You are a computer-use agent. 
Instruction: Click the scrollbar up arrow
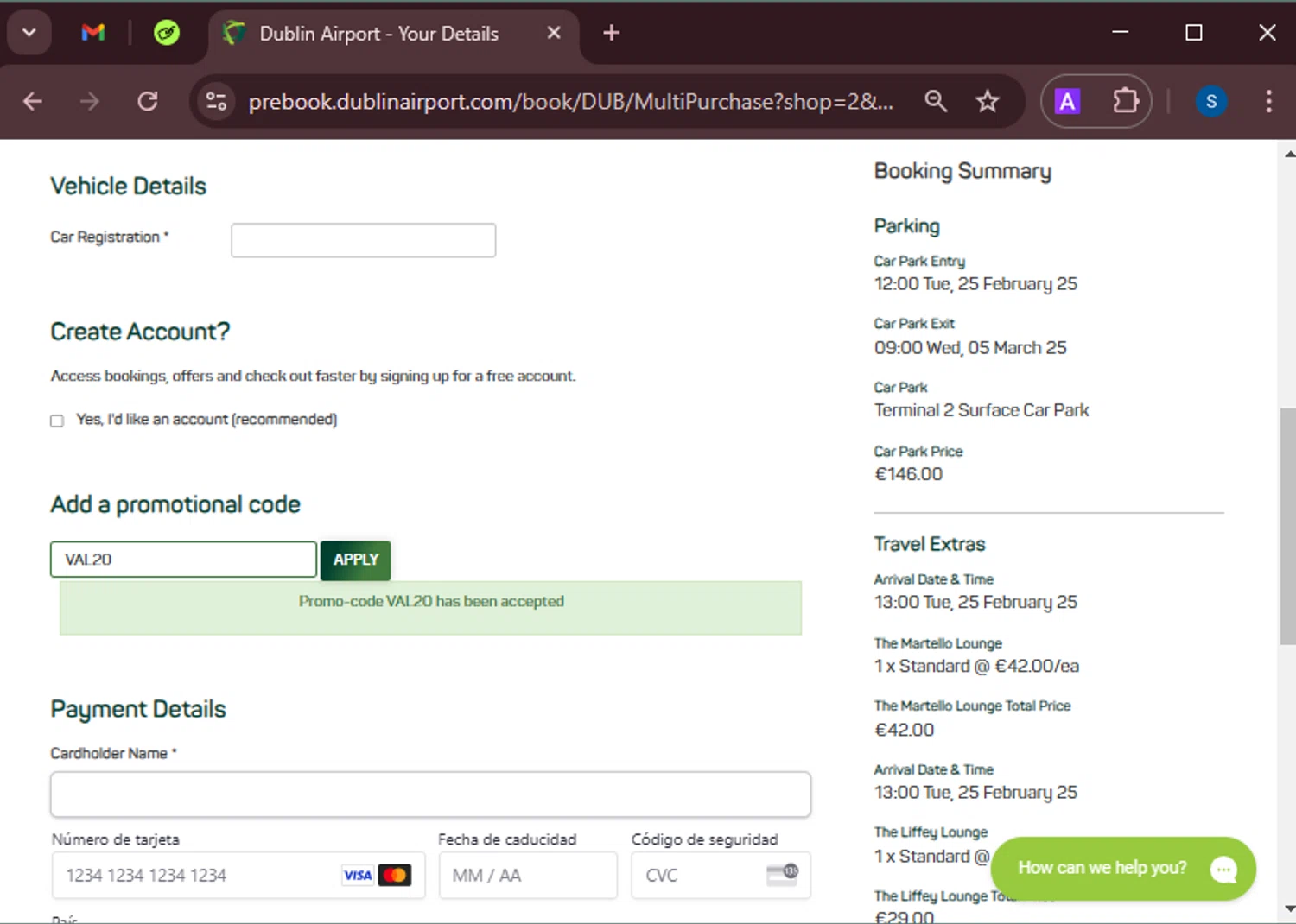pyautogui.click(x=1288, y=154)
